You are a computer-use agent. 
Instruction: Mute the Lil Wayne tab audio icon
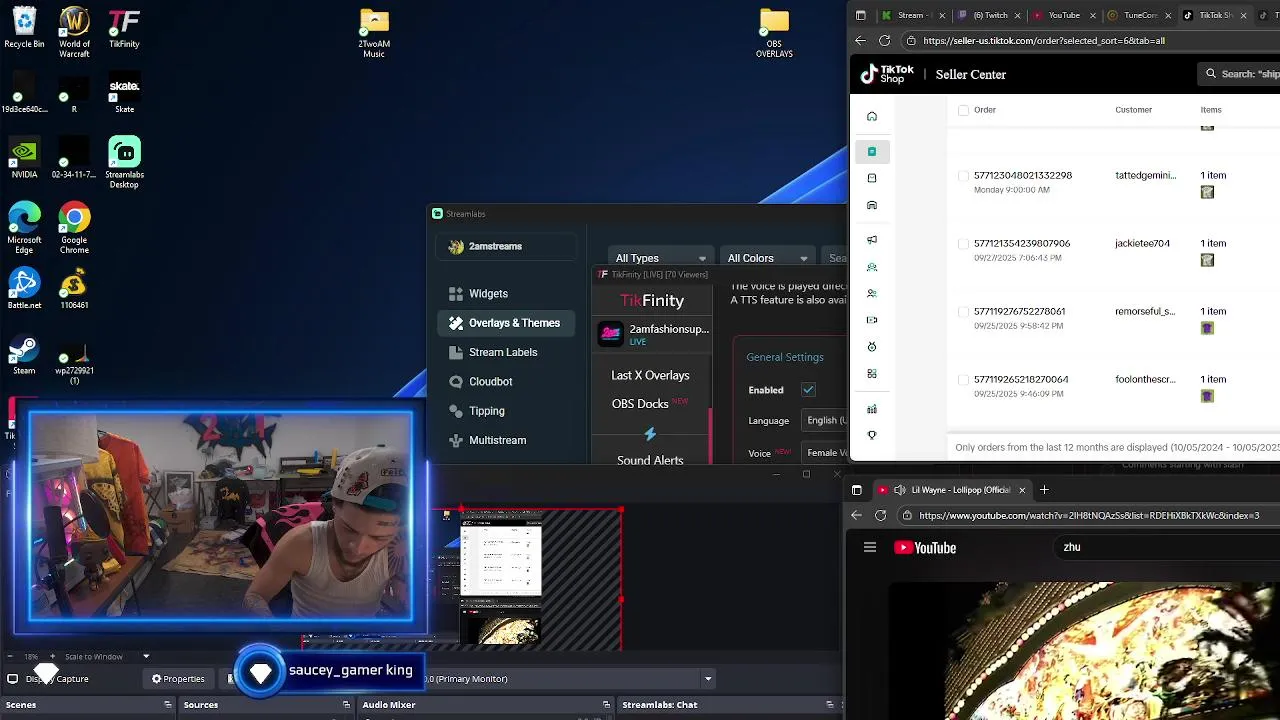[x=899, y=490]
